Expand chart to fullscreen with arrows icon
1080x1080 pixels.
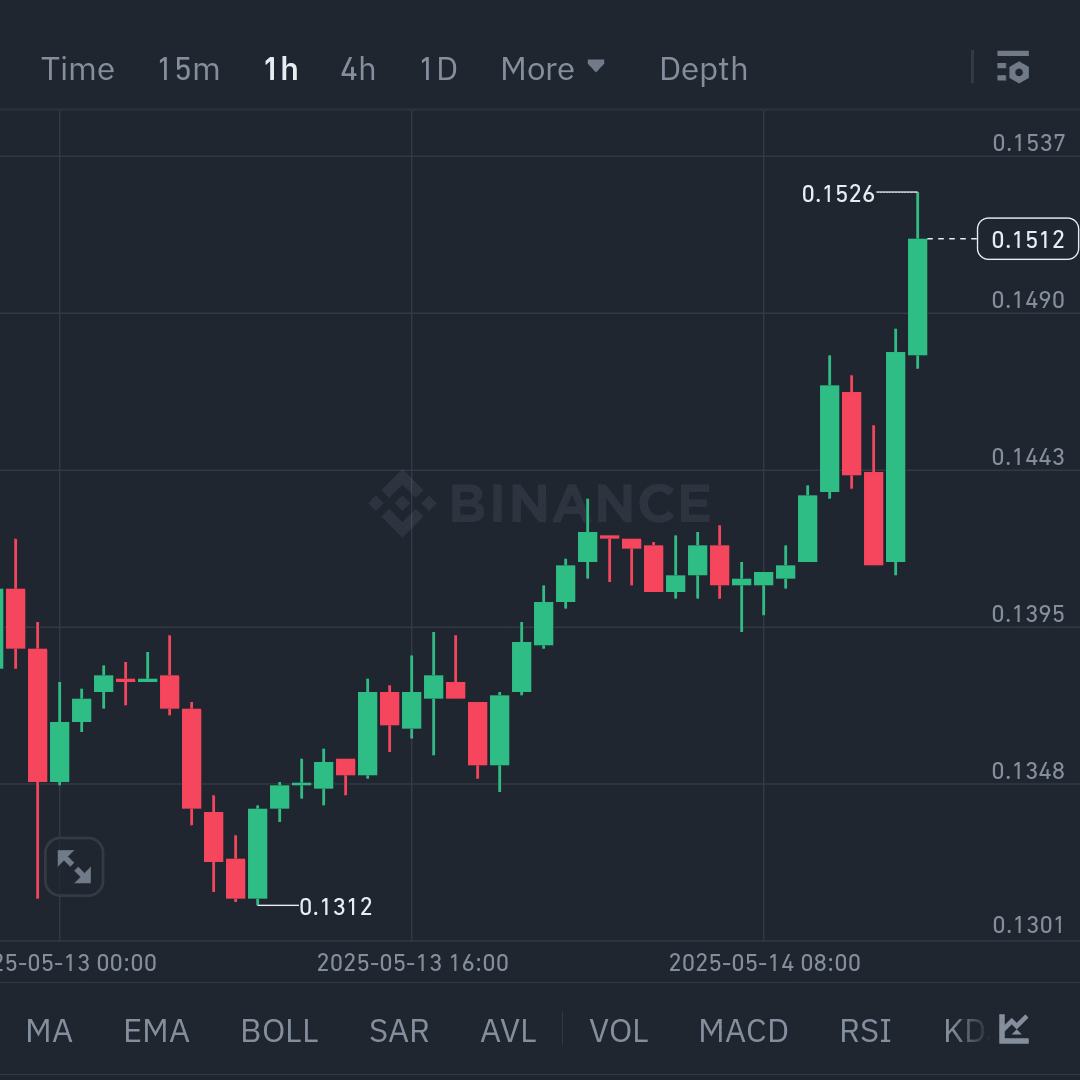point(74,866)
